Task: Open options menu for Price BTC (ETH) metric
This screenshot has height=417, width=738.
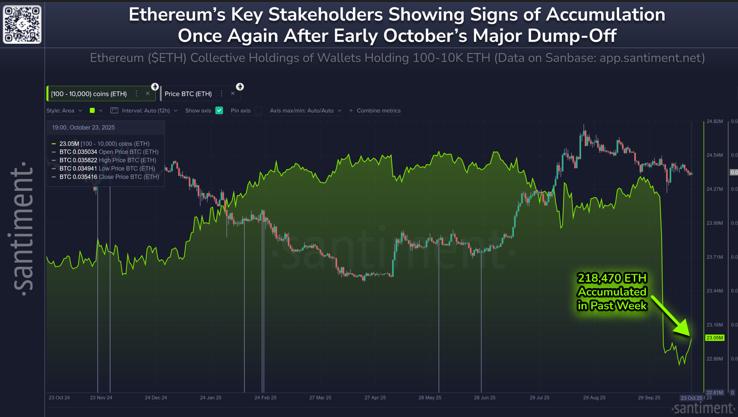Action: [222, 94]
